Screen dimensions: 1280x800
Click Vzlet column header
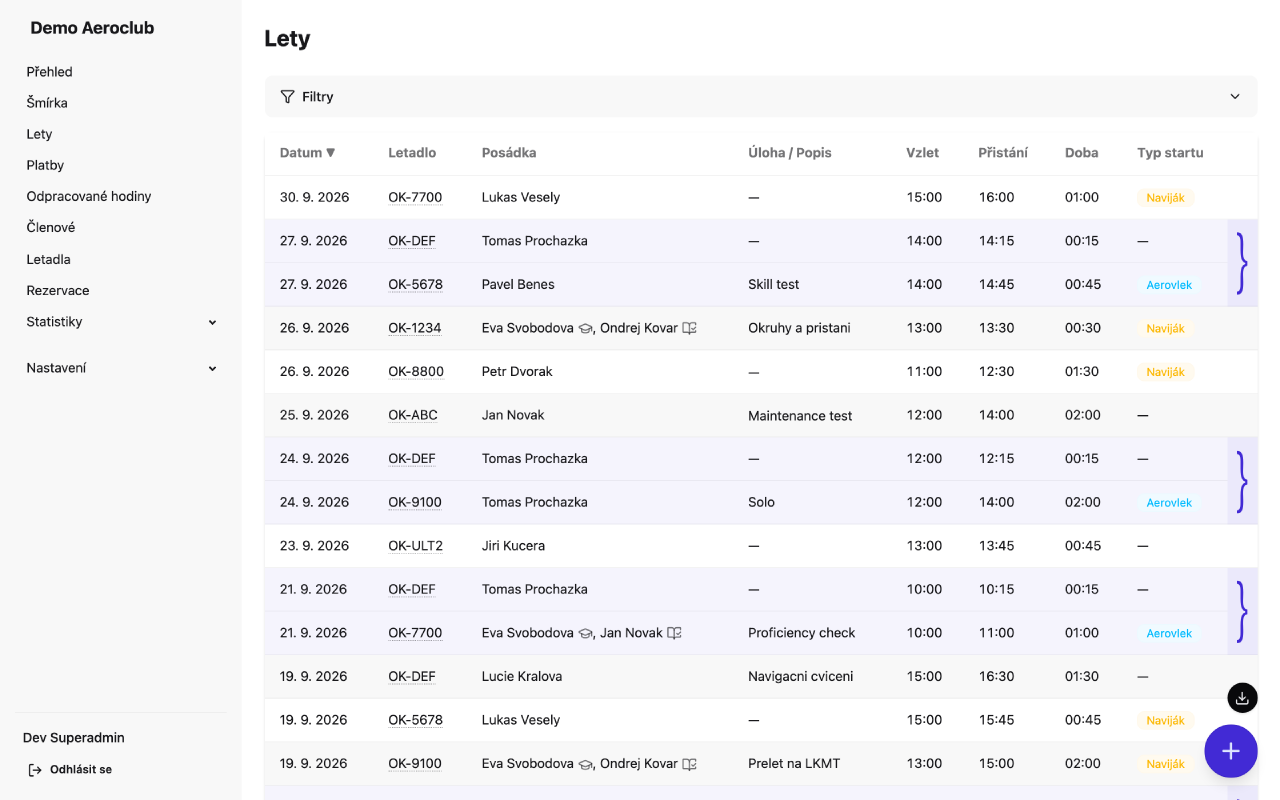[922, 153]
